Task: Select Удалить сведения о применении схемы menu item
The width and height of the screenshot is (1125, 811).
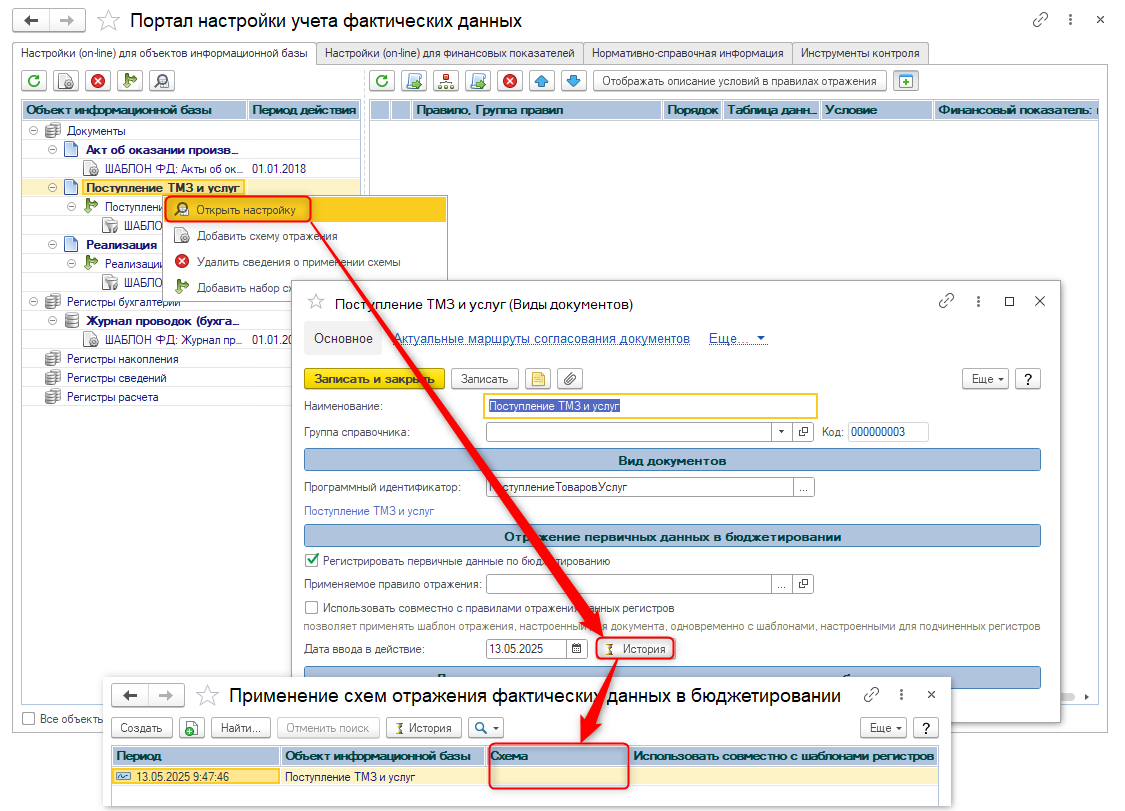Action: (x=306, y=262)
